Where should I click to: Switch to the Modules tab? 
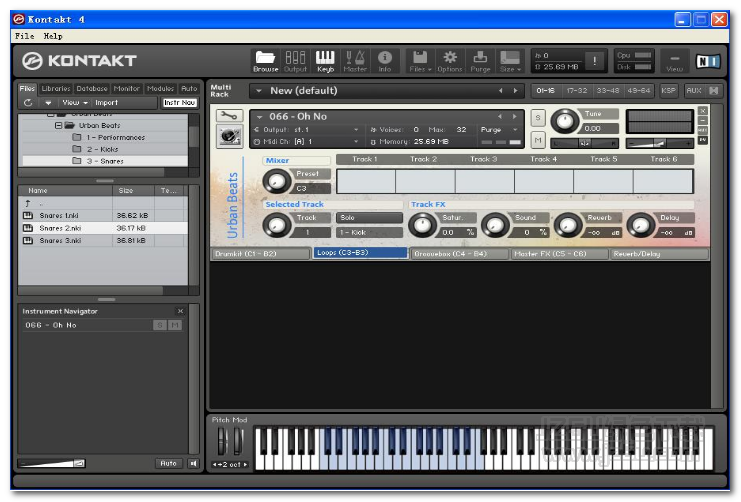(160, 88)
